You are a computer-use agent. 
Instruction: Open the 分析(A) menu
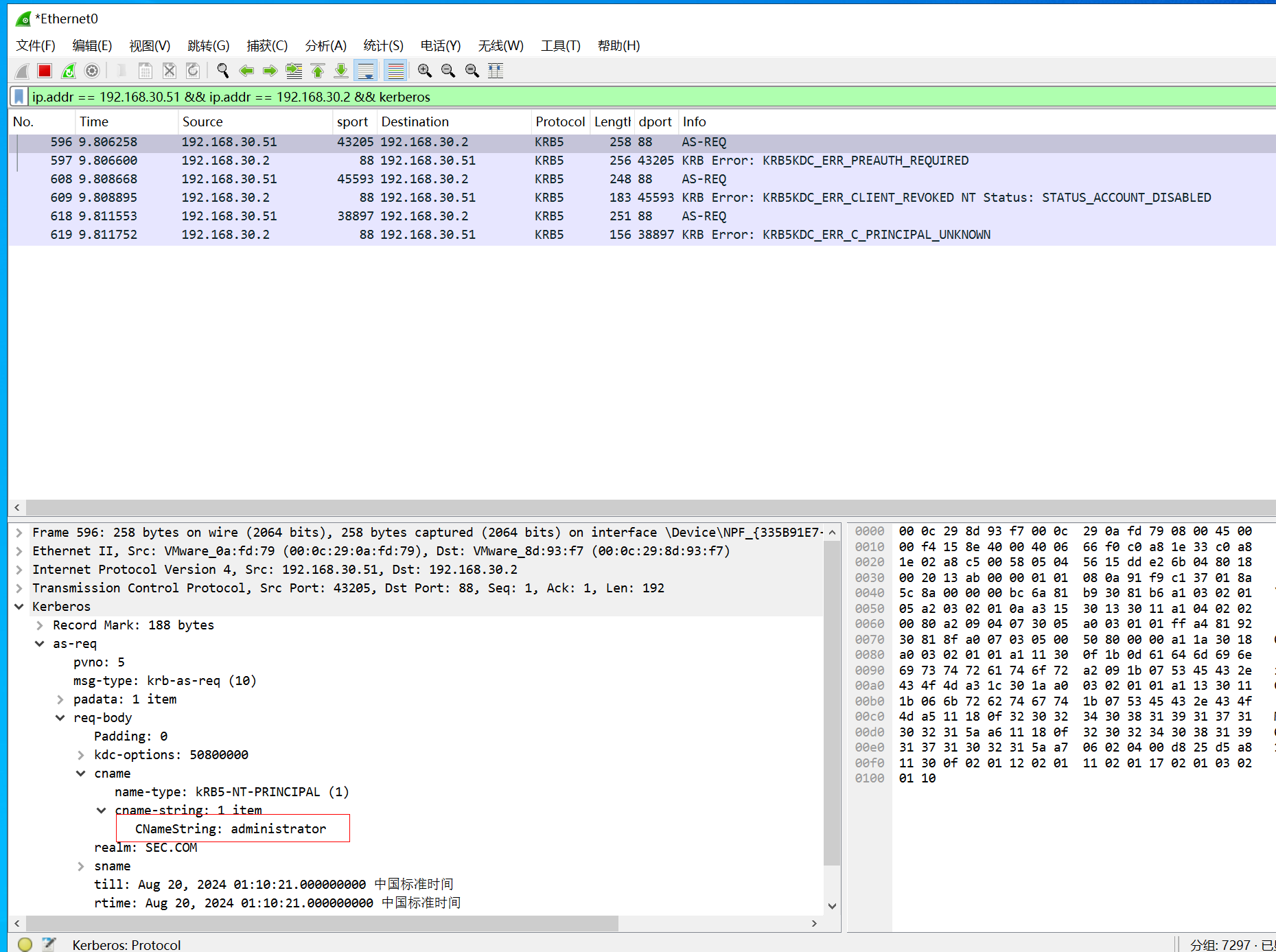coord(325,45)
